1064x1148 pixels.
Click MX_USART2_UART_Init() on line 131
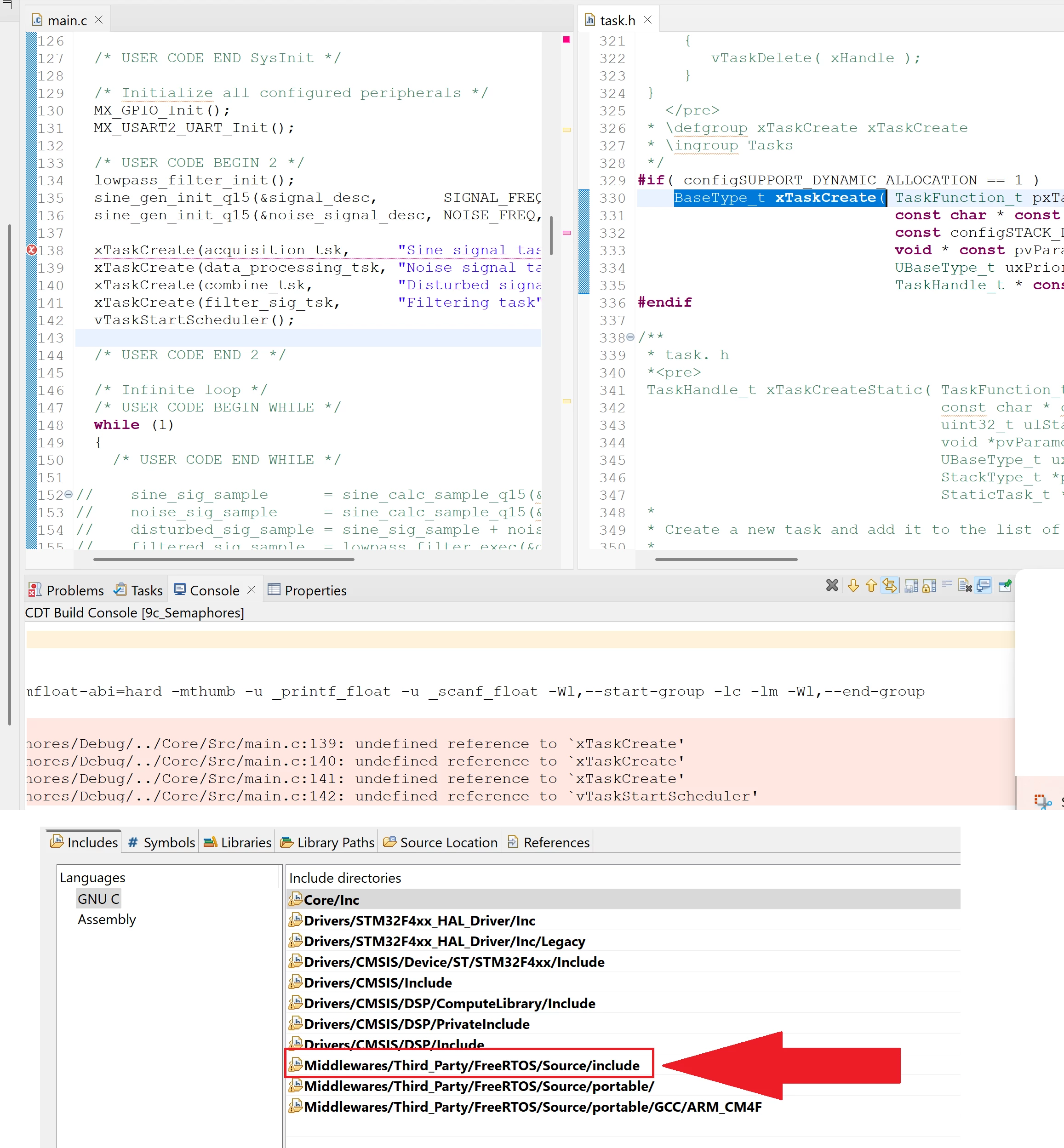coord(194,128)
